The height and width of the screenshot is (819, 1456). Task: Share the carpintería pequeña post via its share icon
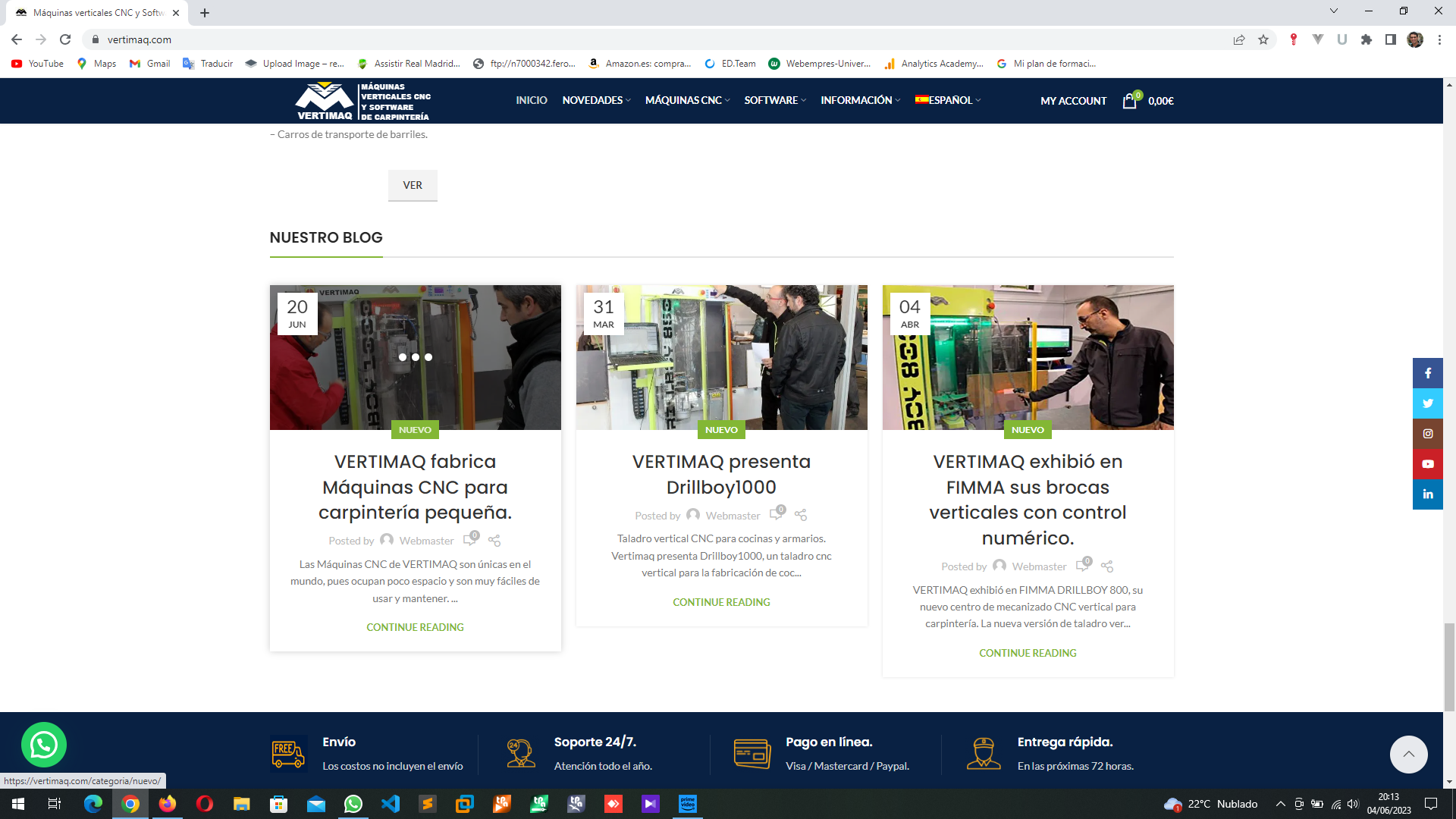494,541
